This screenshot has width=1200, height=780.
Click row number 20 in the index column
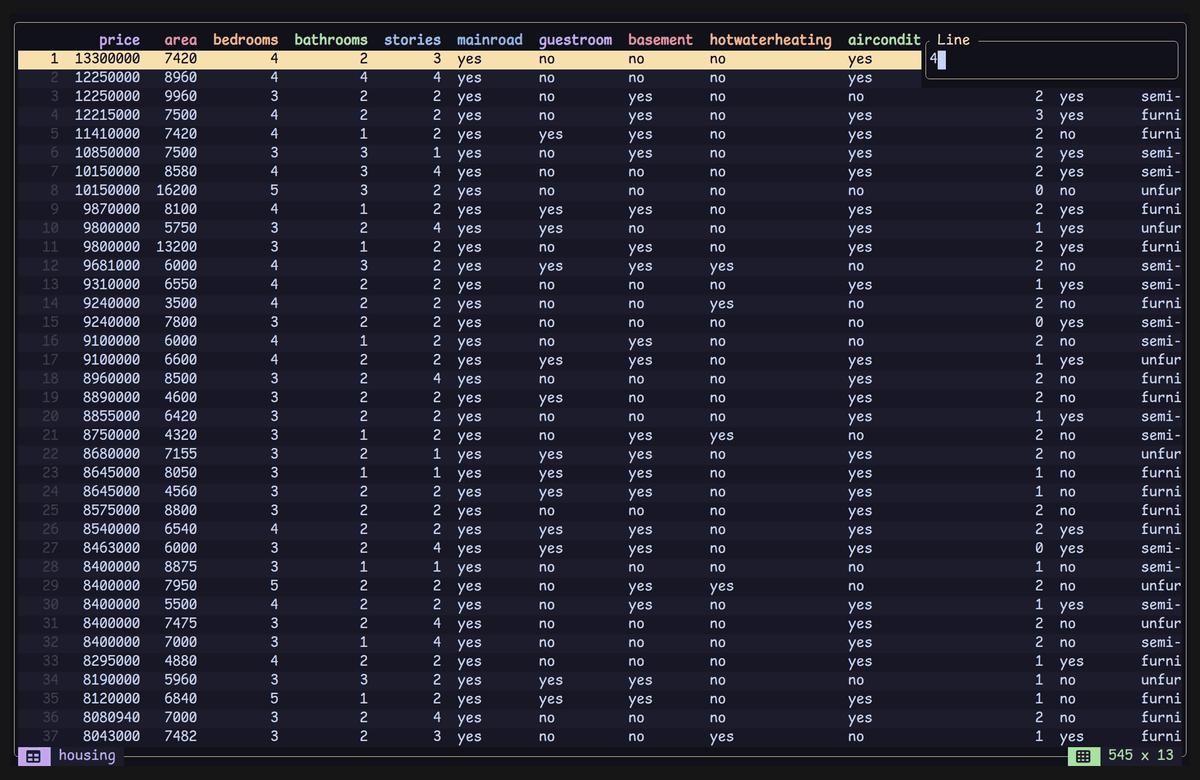click(x=50, y=417)
